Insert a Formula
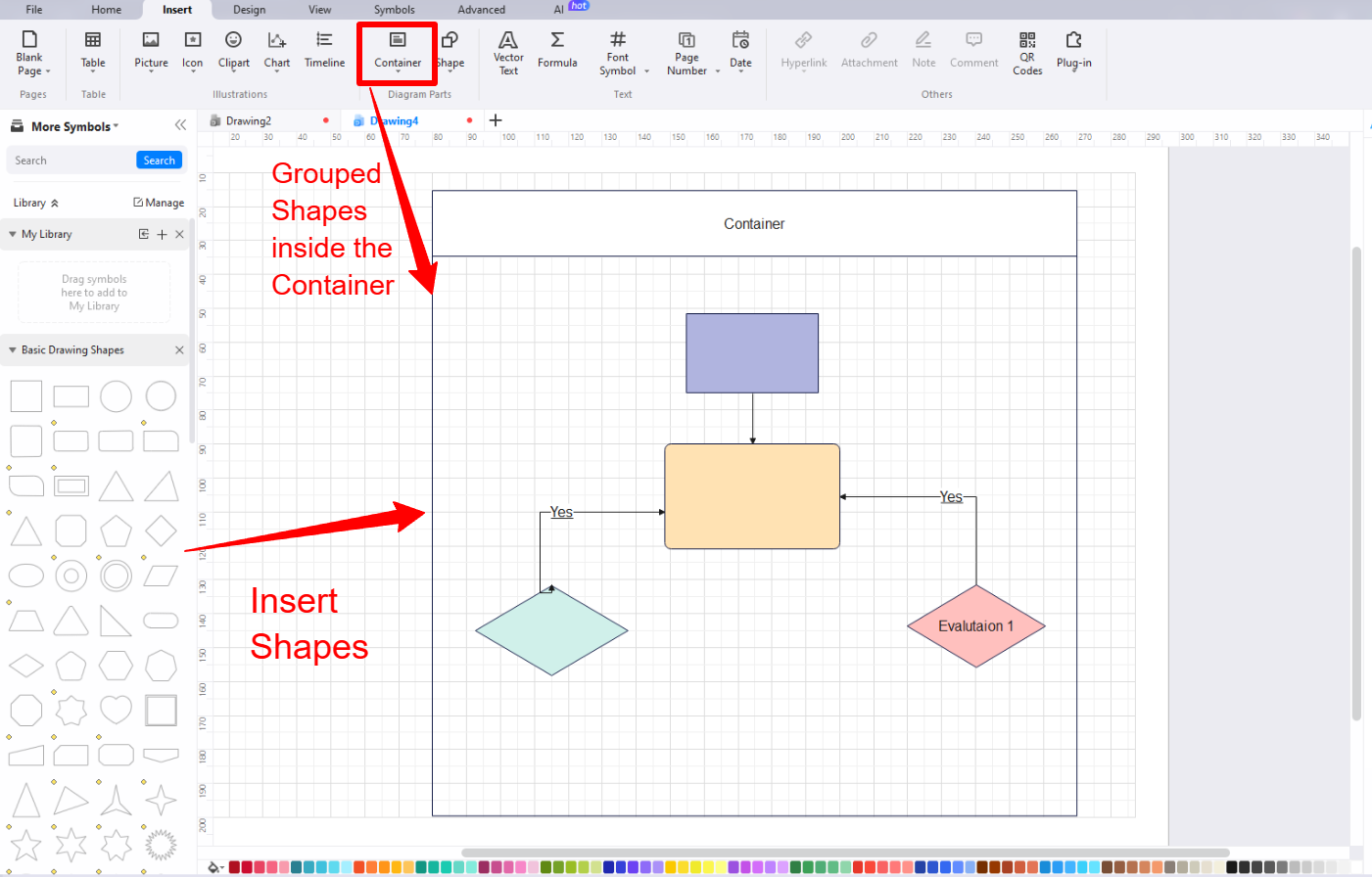The image size is (1372, 877). 557,51
